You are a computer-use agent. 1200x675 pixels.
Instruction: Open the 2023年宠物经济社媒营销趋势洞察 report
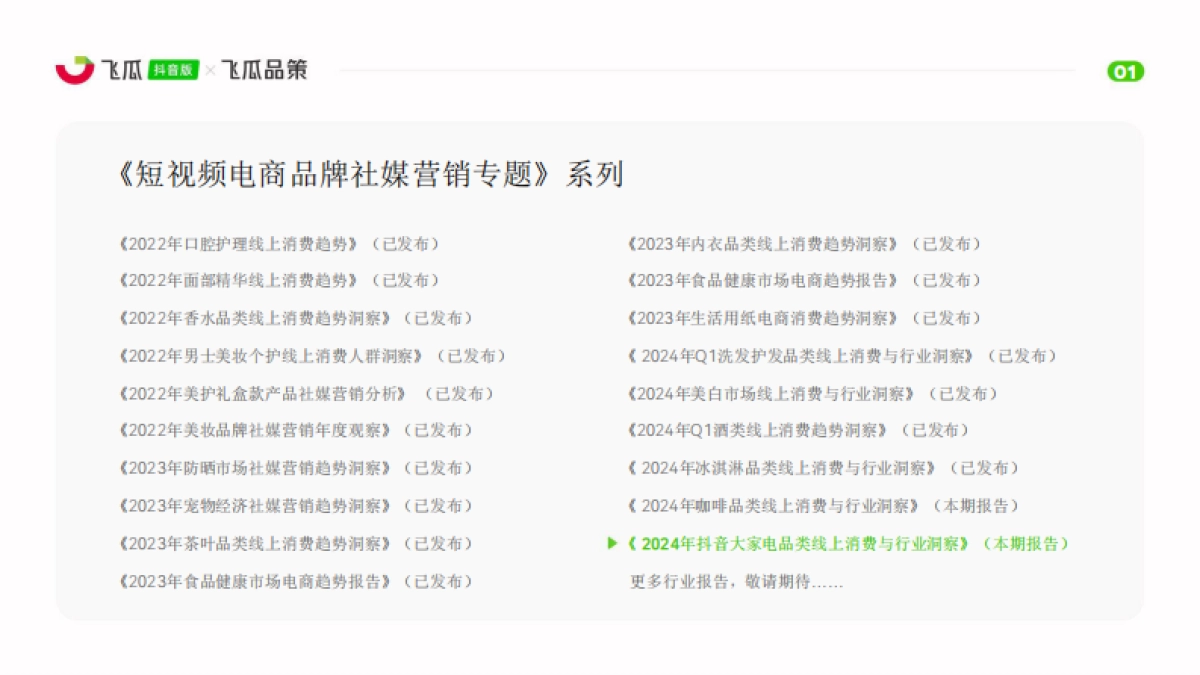tap(254, 506)
